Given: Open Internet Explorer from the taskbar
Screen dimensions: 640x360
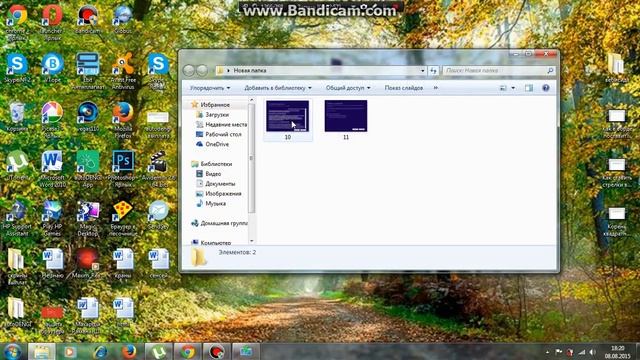Looking at the screenshot, I should coord(100,351).
